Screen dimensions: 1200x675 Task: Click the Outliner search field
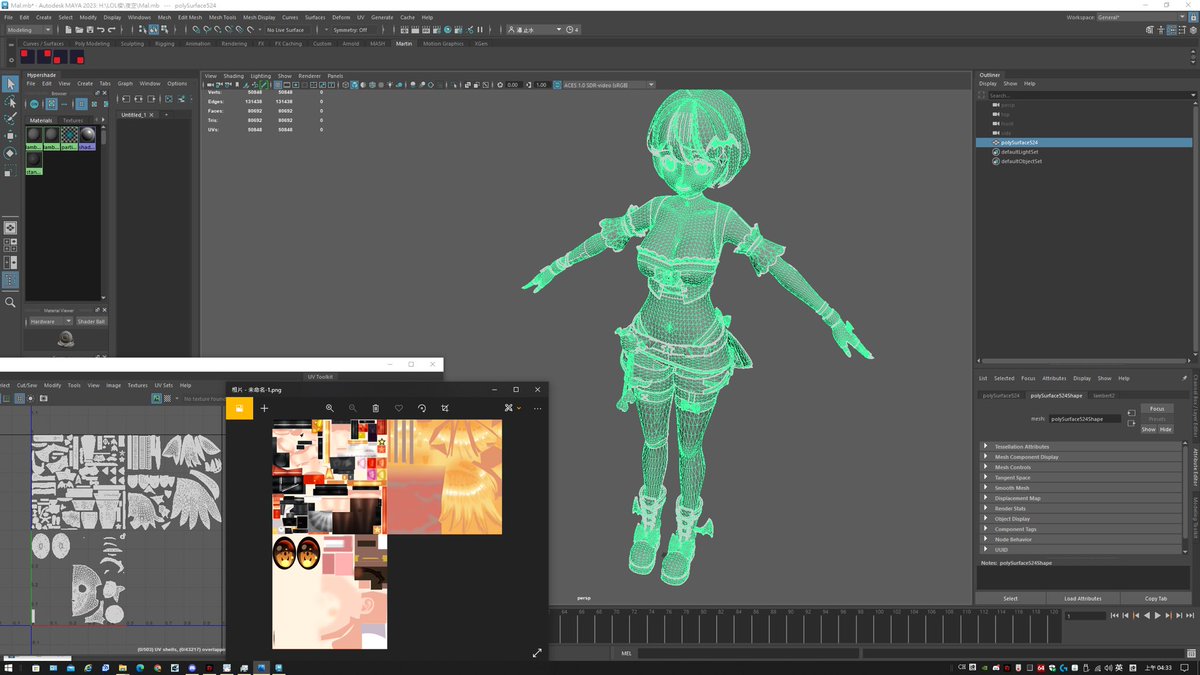pyautogui.click(x=1090, y=95)
